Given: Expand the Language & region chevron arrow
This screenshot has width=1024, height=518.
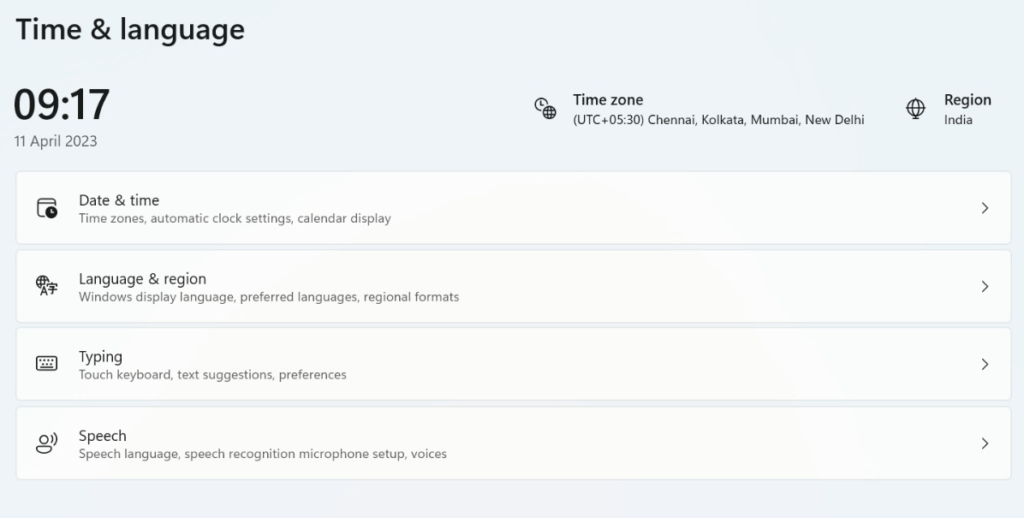Looking at the screenshot, I should tap(984, 286).
